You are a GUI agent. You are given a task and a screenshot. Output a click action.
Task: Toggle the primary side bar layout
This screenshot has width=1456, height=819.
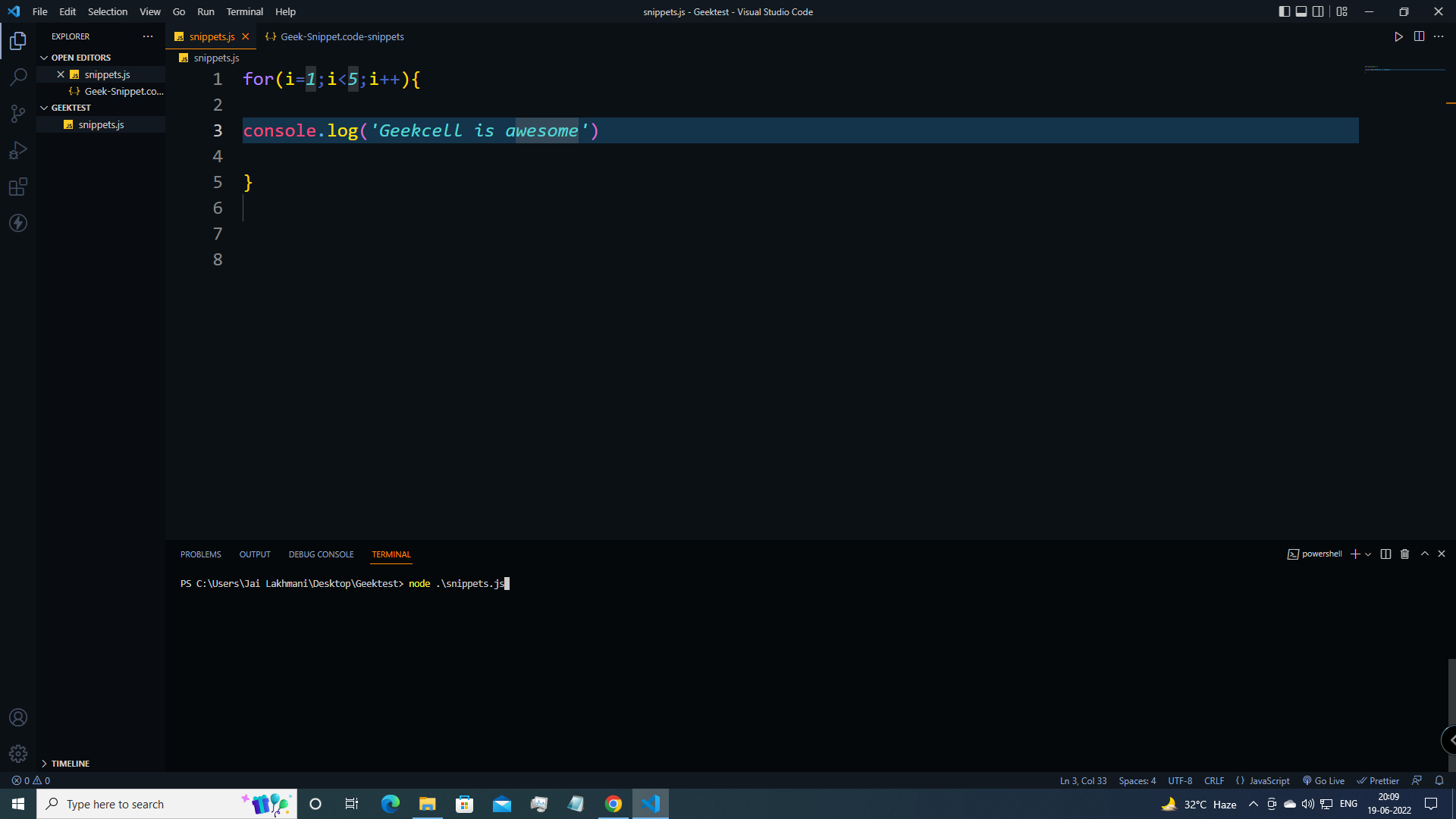point(1284,11)
